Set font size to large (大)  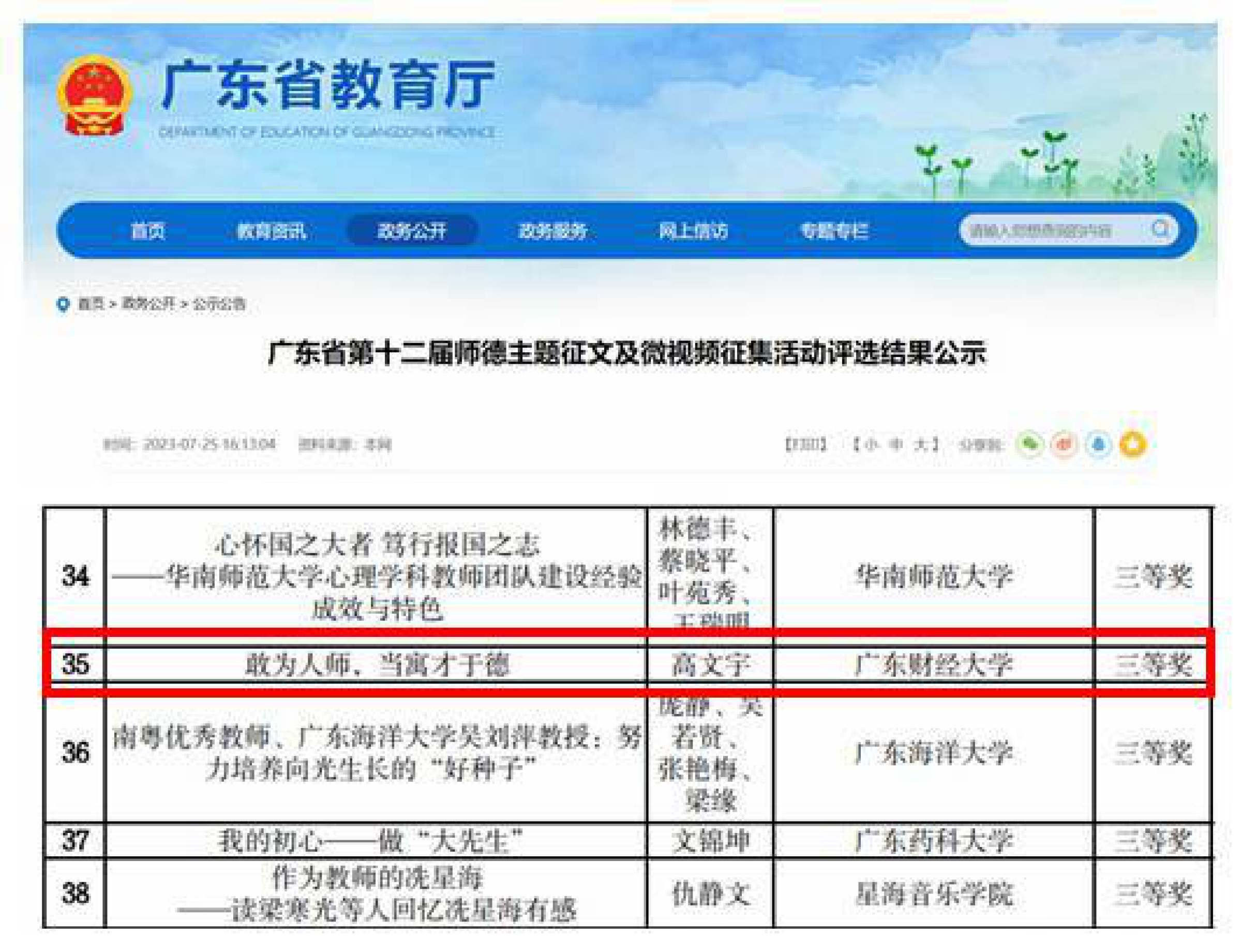pyautogui.click(x=921, y=444)
